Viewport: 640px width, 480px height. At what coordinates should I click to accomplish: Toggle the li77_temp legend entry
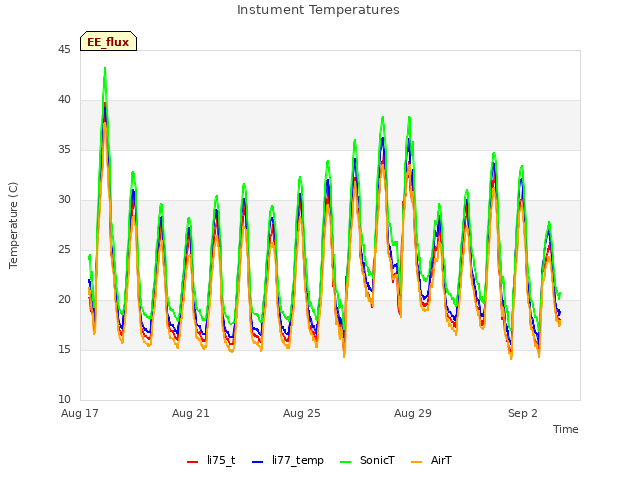pos(288,461)
